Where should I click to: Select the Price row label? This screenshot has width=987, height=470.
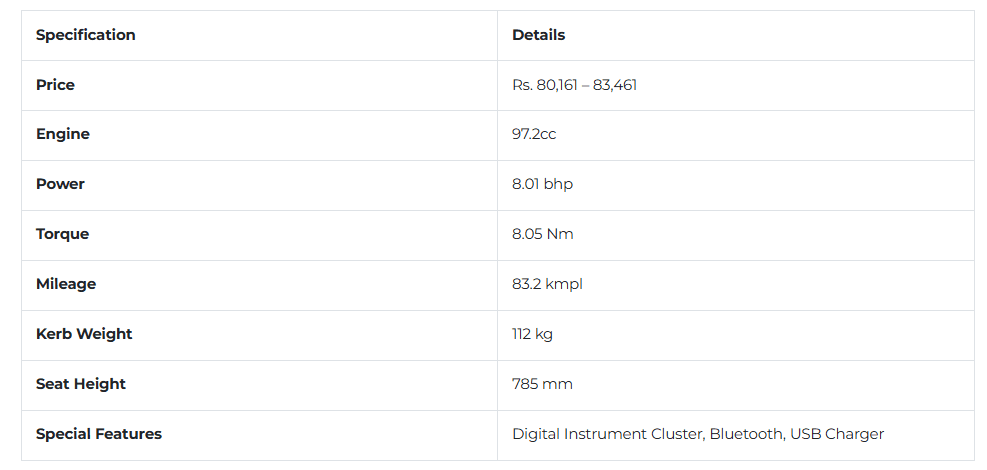coord(55,85)
